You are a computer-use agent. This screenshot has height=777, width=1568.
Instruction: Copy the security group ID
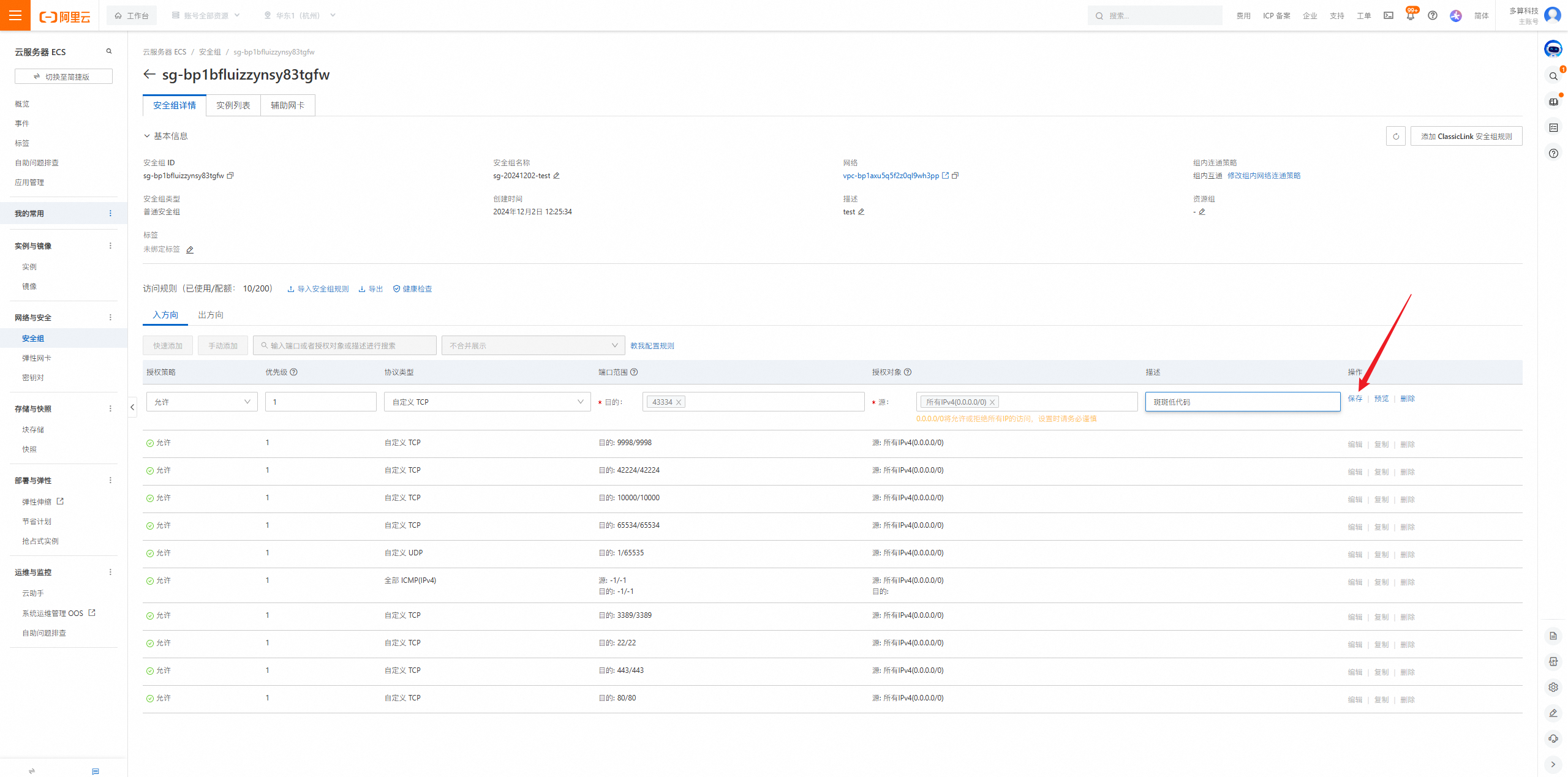click(x=230, y=176)
